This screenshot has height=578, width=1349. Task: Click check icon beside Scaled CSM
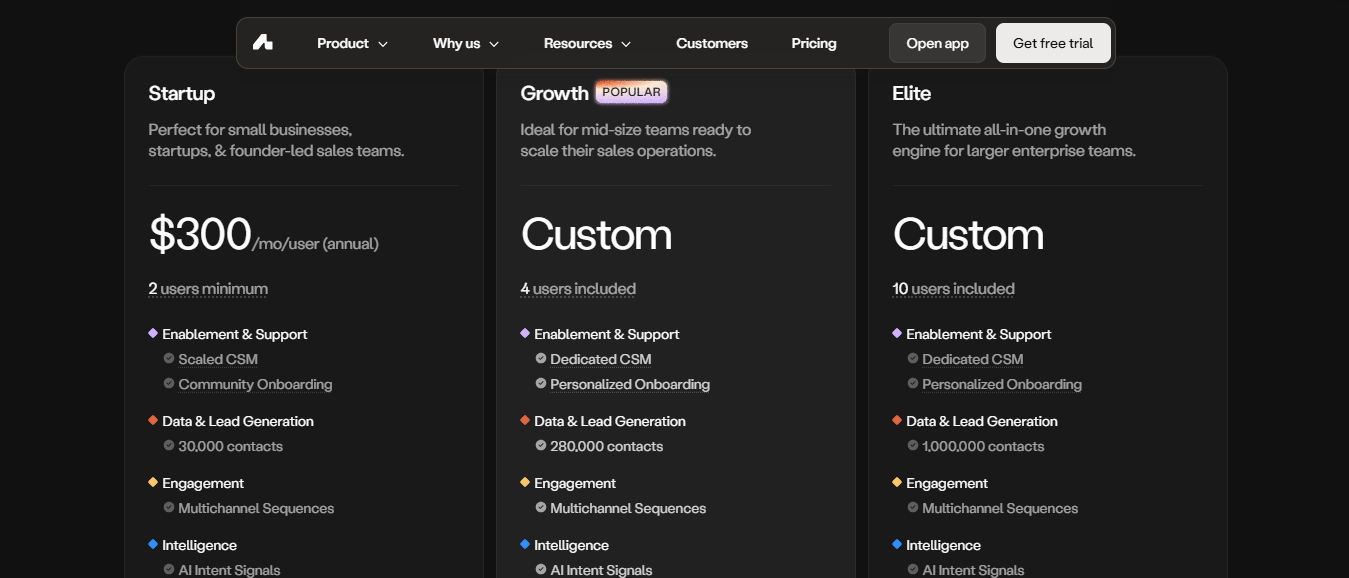pos(169,358)
